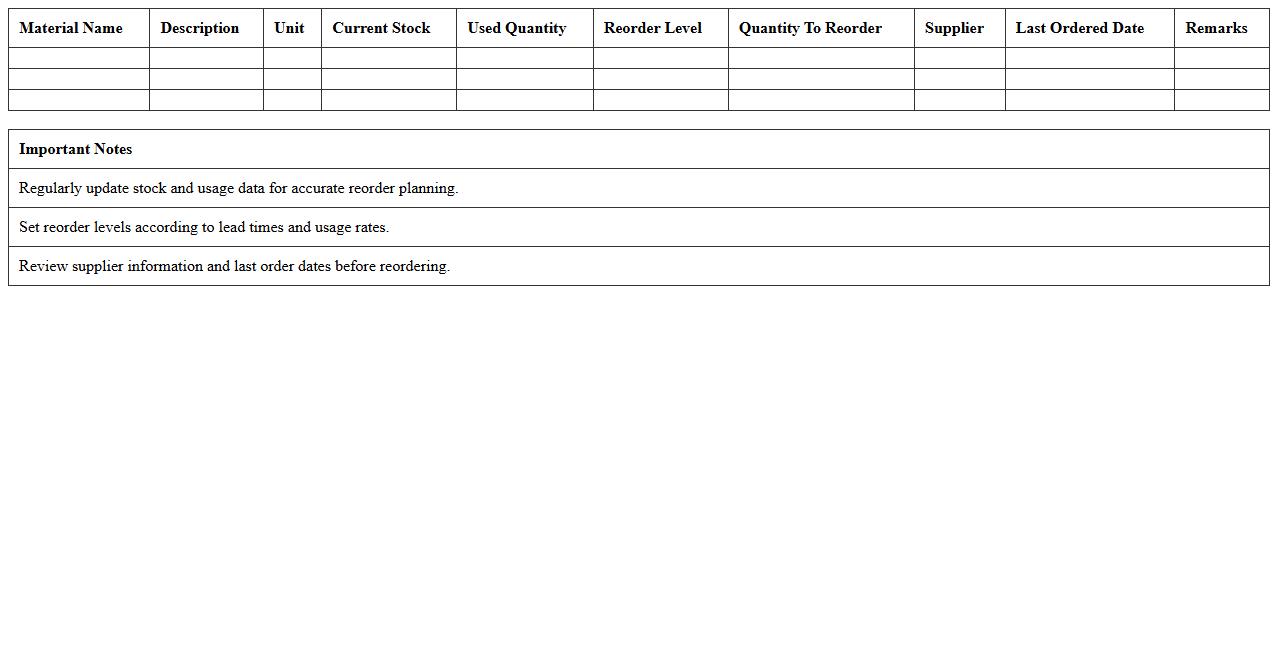This screenshot has width=1278, height=650.
Task: Select the note about reviewing supplier information
Action: tap(234, 266)
